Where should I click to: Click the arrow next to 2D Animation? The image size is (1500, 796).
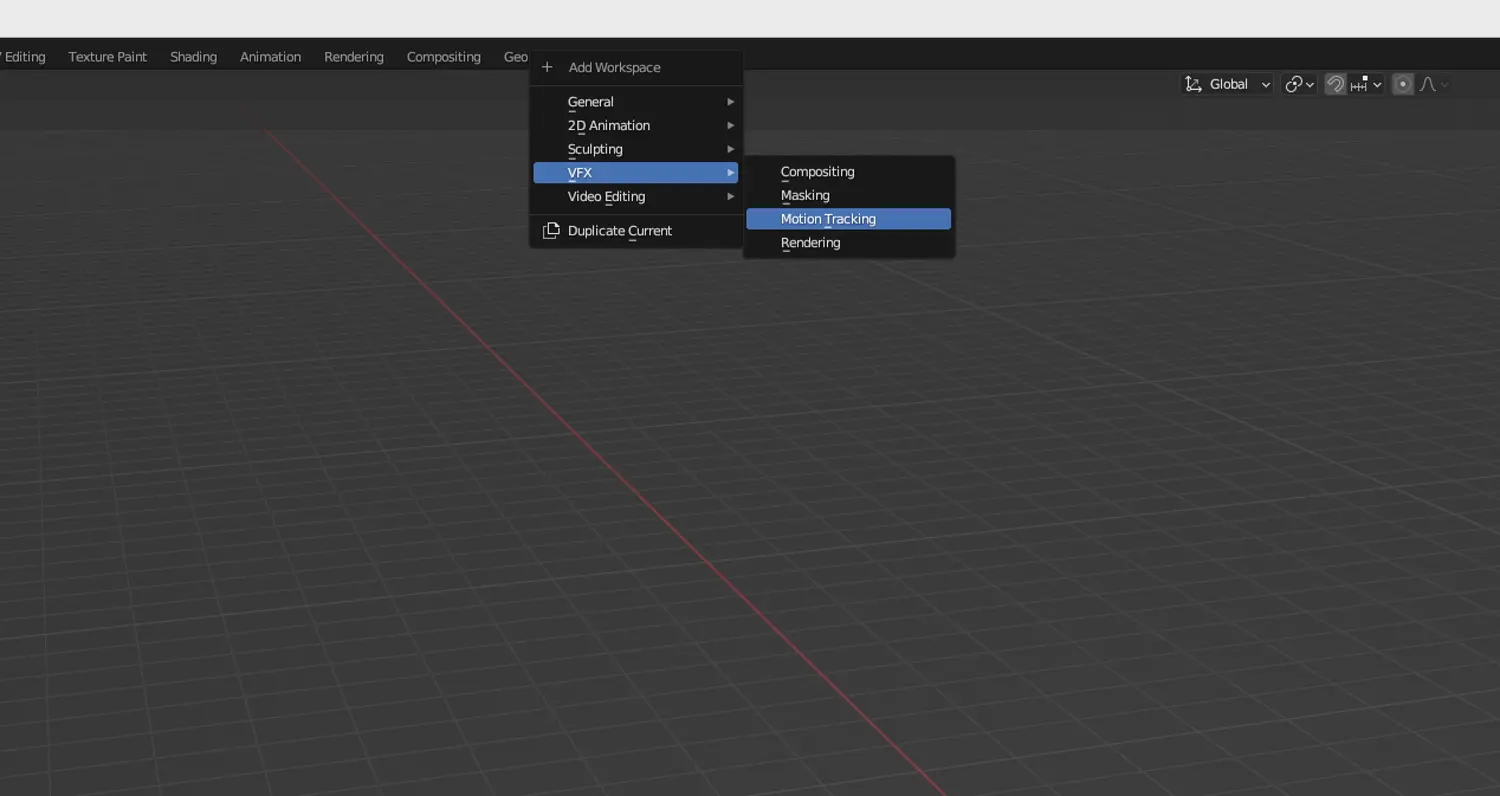pyautogui.click(x=731, y=126)
